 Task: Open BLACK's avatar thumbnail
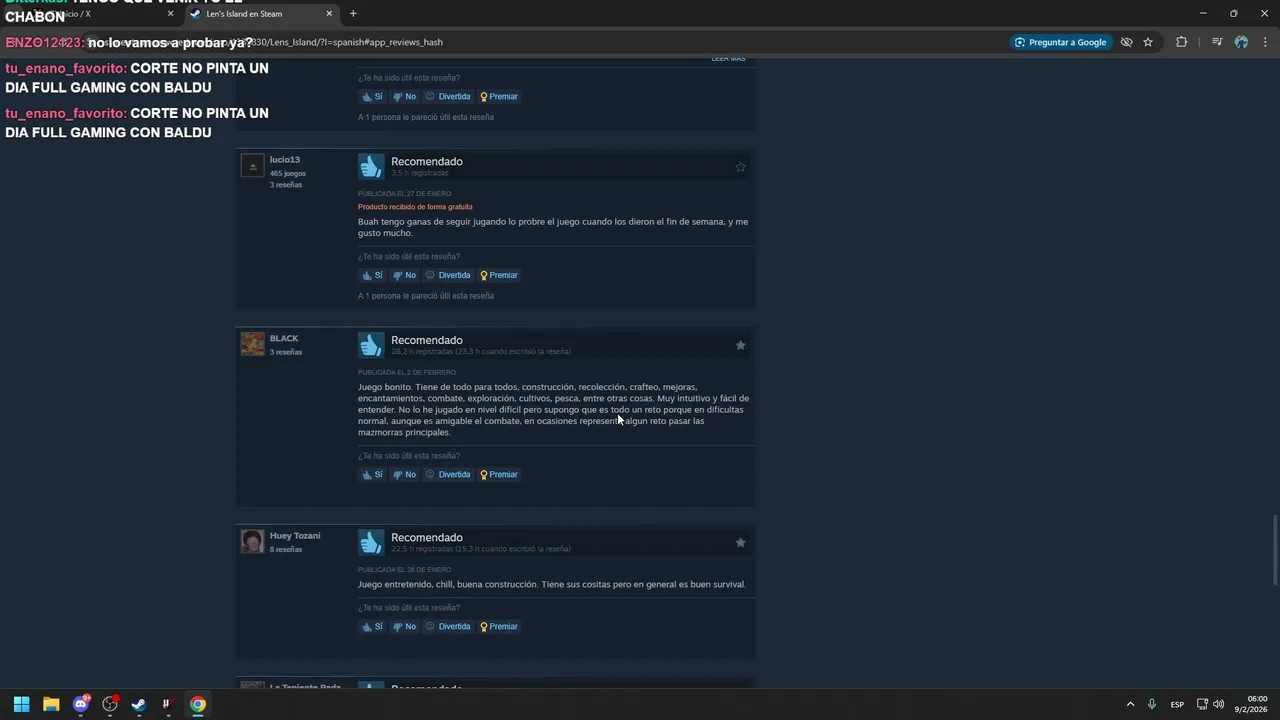[252, 344]
